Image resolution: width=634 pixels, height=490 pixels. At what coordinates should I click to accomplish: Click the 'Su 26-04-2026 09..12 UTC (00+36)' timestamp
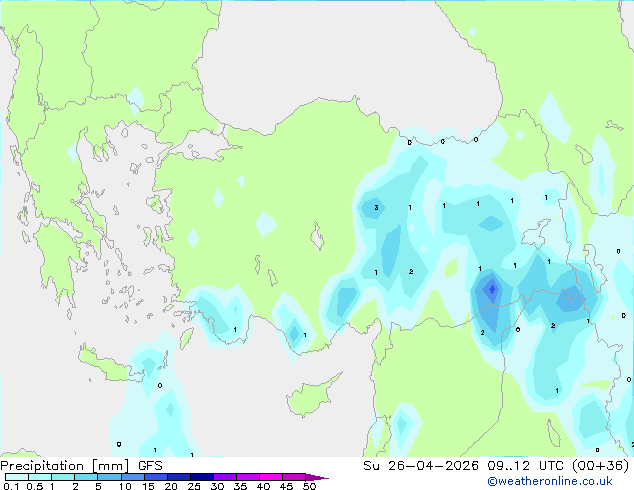pyautogui.click(x=496, y=466)
